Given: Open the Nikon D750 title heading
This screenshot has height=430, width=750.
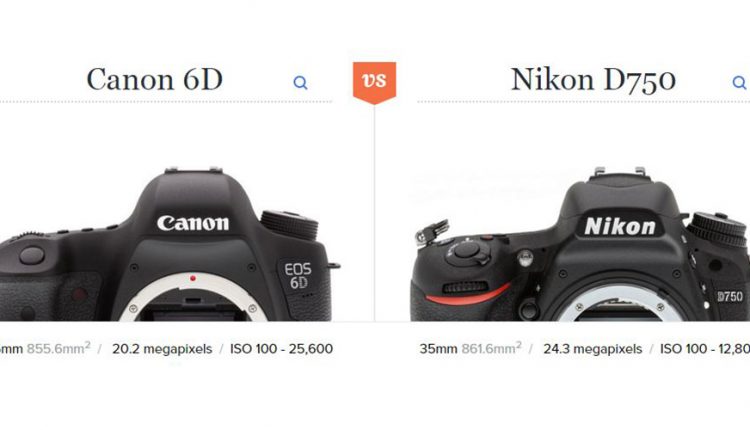Looking at the screenshot, I should (x=593, y=79).
